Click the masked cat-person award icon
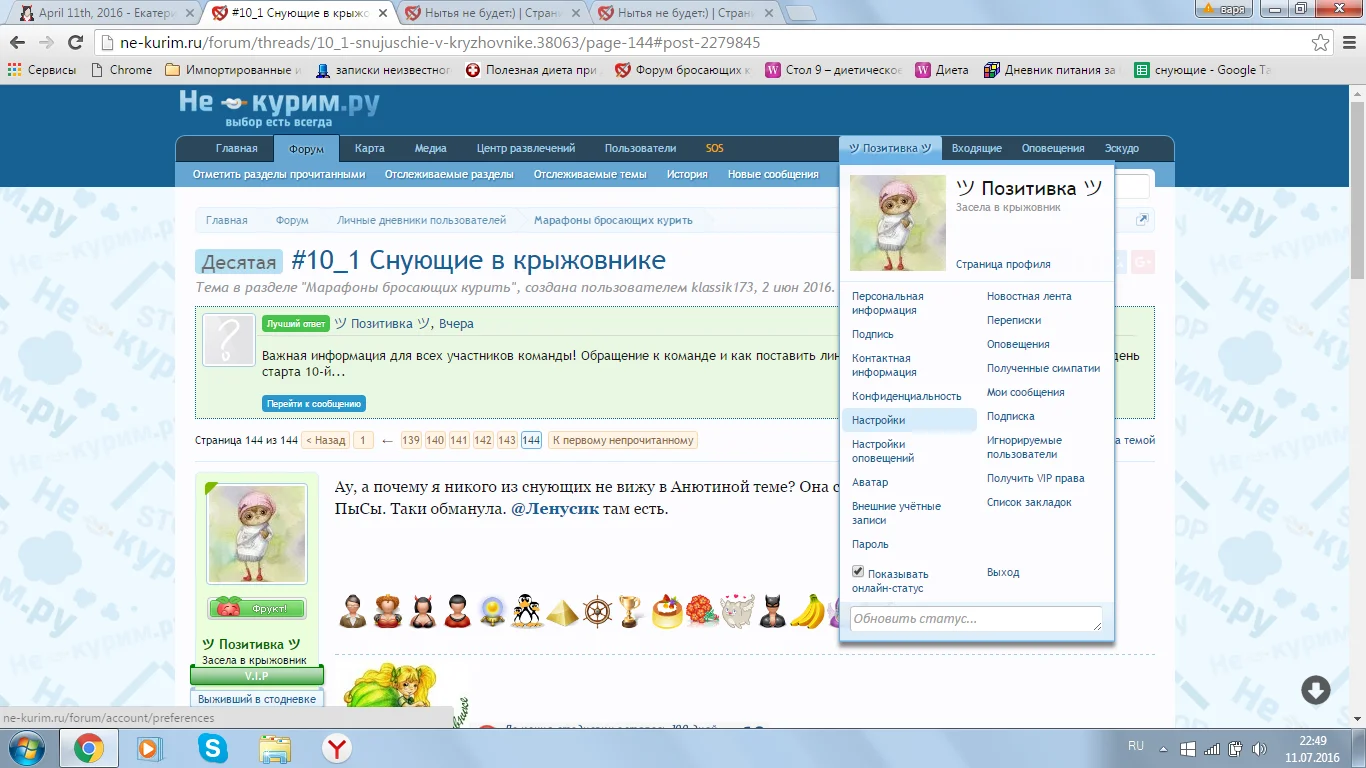Image resolution: width=1366 pixels, height=768 pixels. point(772,611)
